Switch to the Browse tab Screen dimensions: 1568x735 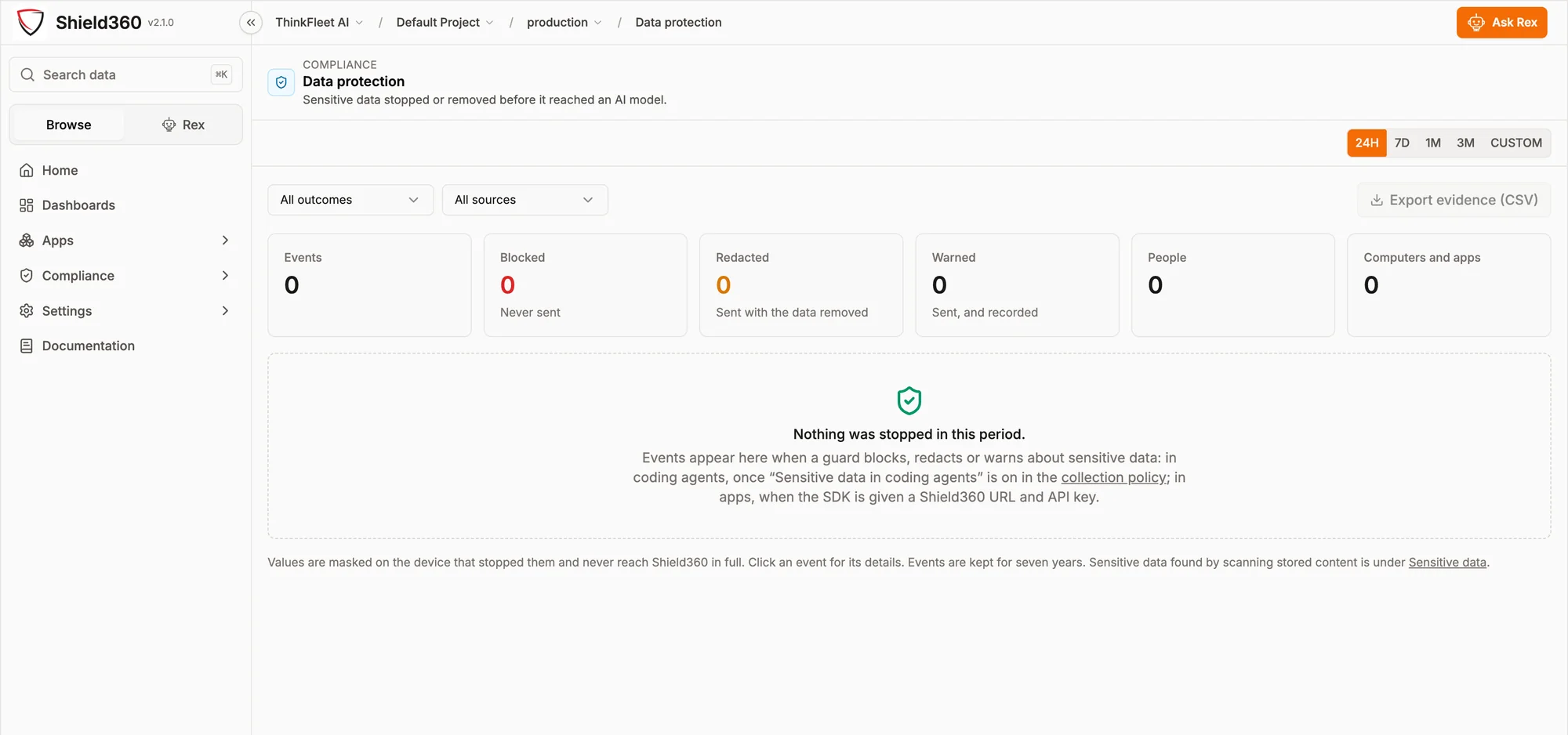[69, 125]
